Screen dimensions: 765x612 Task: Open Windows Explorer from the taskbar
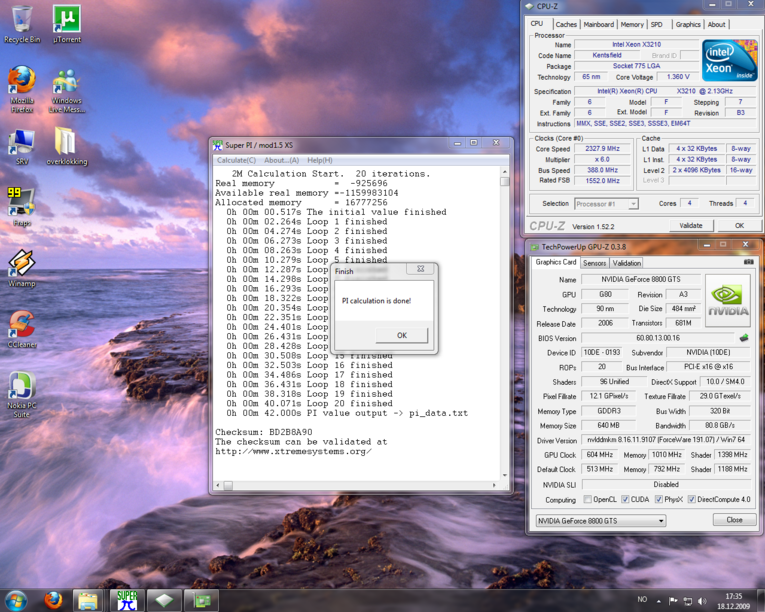pos(88,601)
